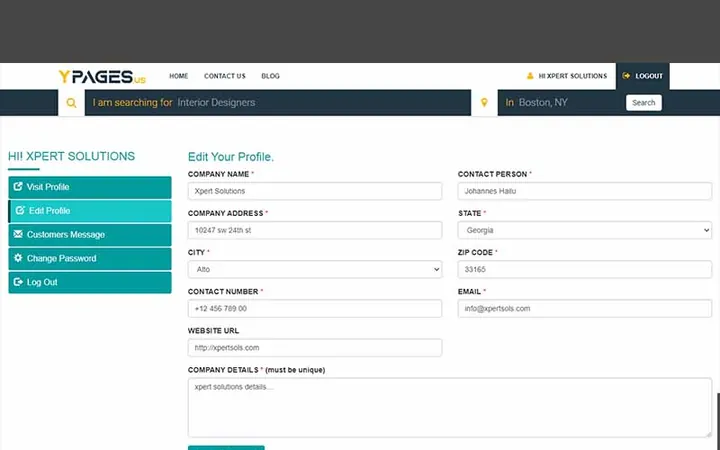
Task: Click the Email field
Action: tap(585, 309)
